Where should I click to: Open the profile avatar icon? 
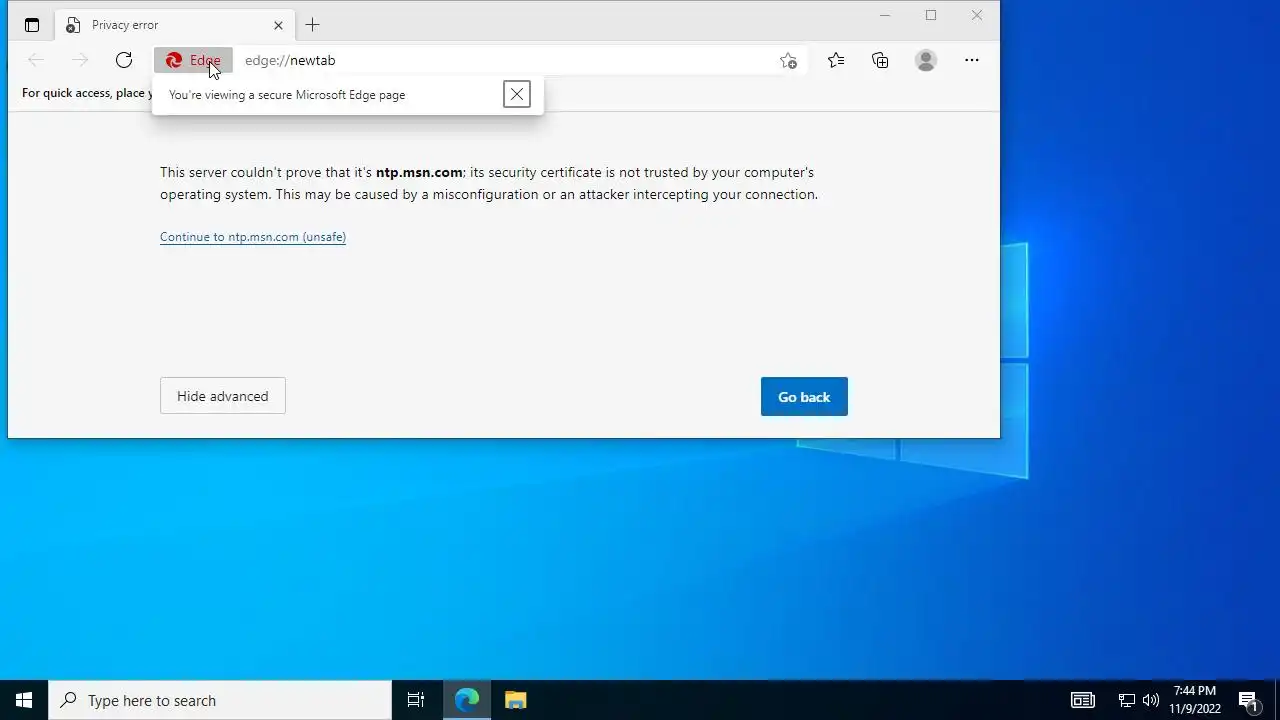[x=926, y=60]
